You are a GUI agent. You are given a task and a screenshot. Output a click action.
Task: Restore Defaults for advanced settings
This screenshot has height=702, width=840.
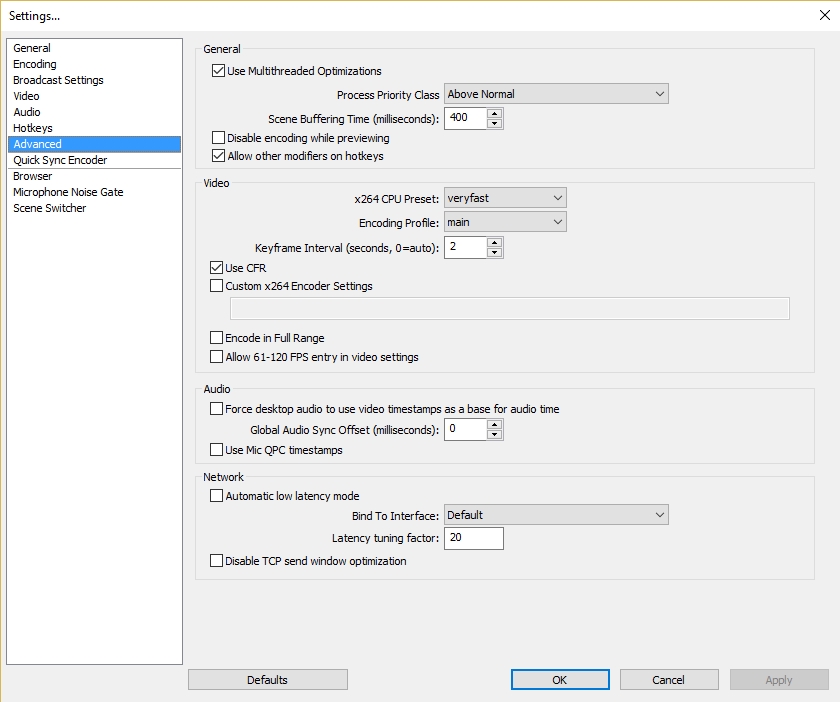[267, 679]
